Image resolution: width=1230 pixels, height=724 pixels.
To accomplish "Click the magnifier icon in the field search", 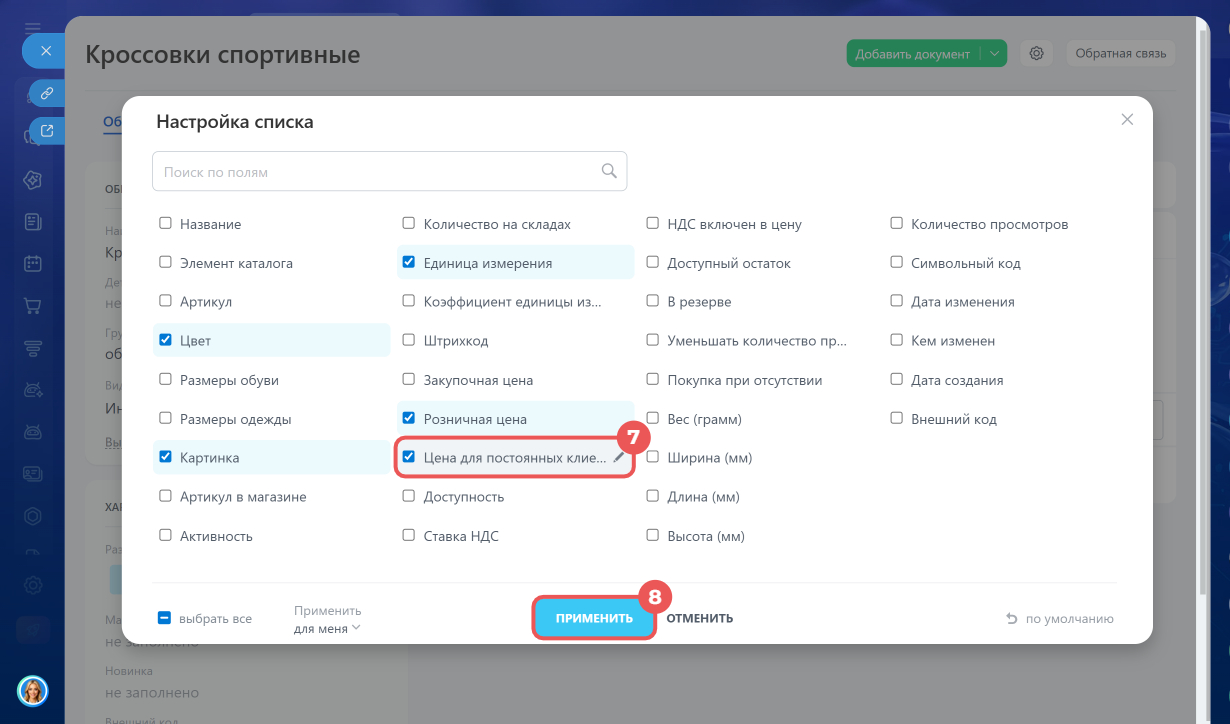I will pos(609,171).
